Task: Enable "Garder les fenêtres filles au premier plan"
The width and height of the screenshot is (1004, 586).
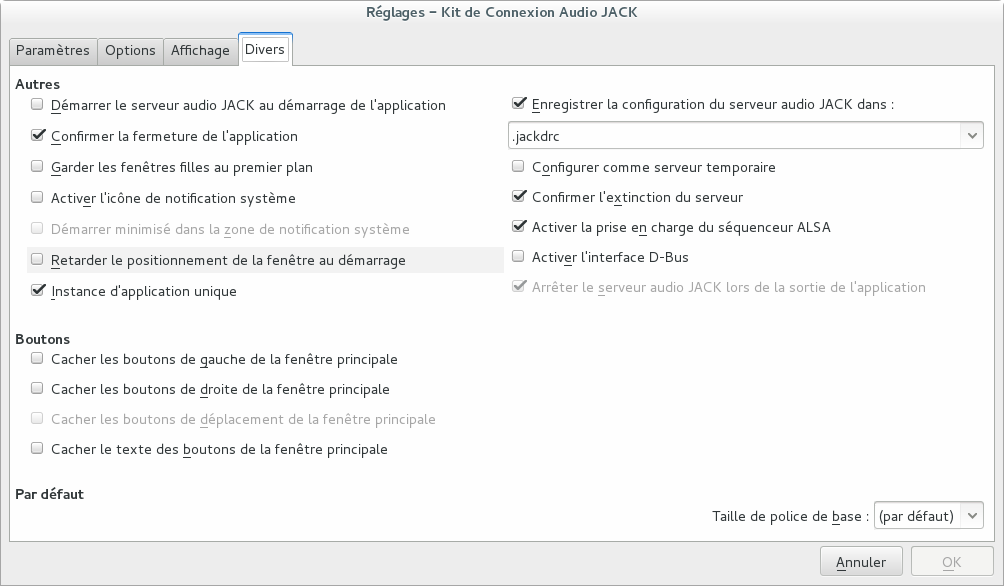Action: (x=38, y=167)
